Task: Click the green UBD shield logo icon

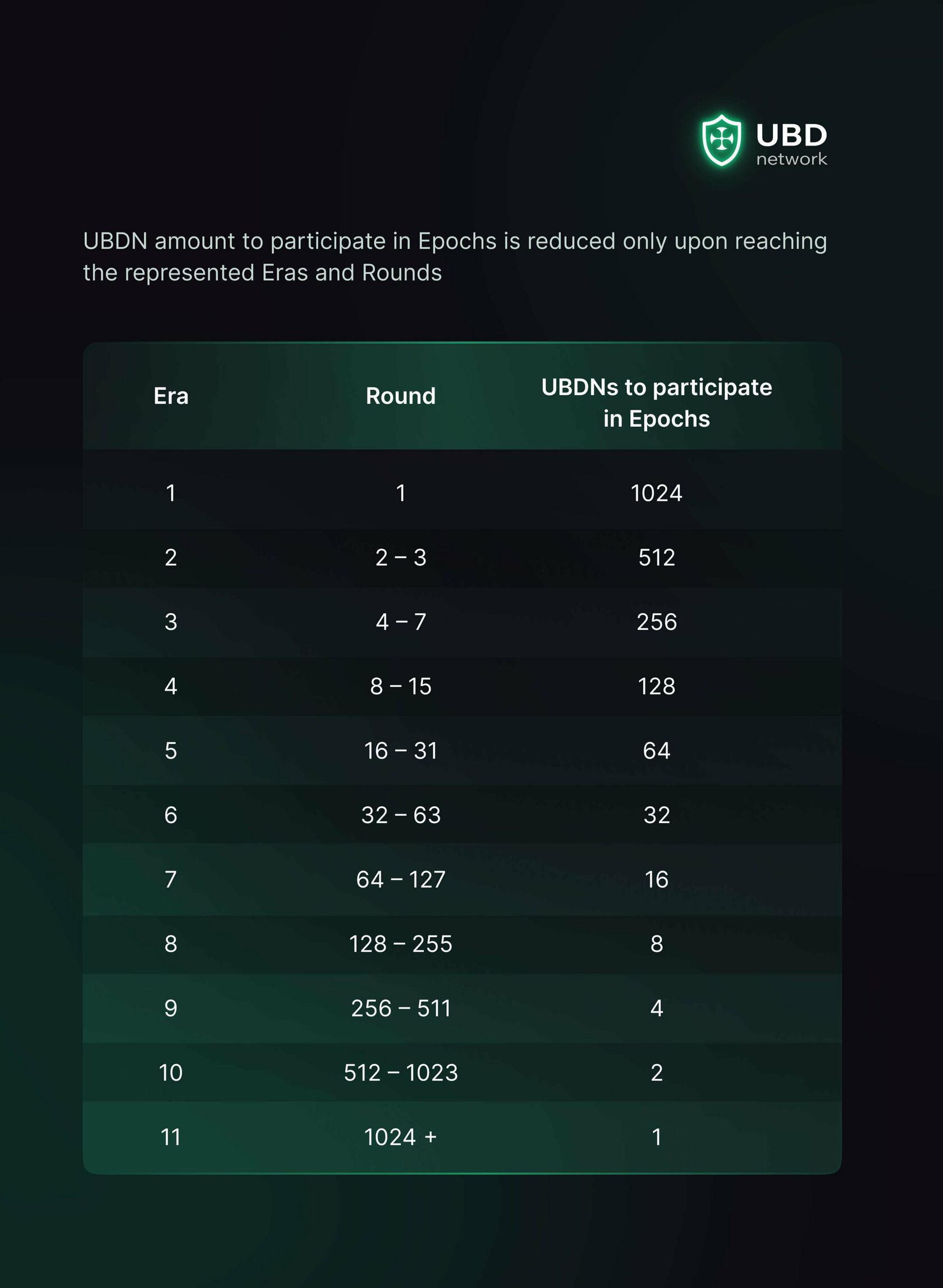Action: (721, 140)
